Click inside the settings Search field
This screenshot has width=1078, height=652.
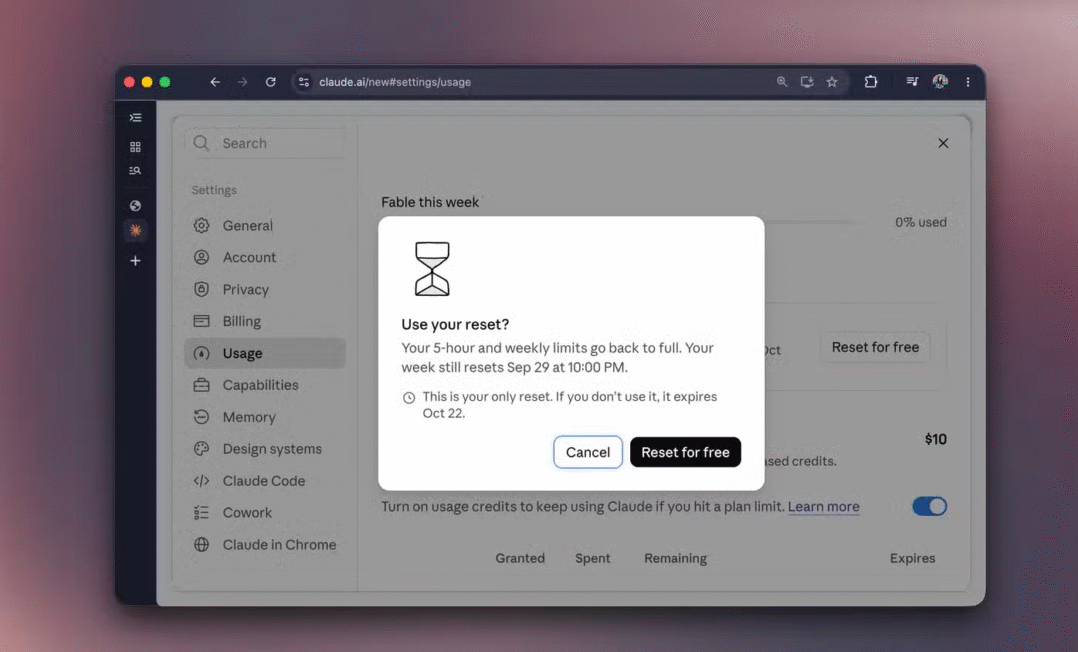(x=265, y=143)
